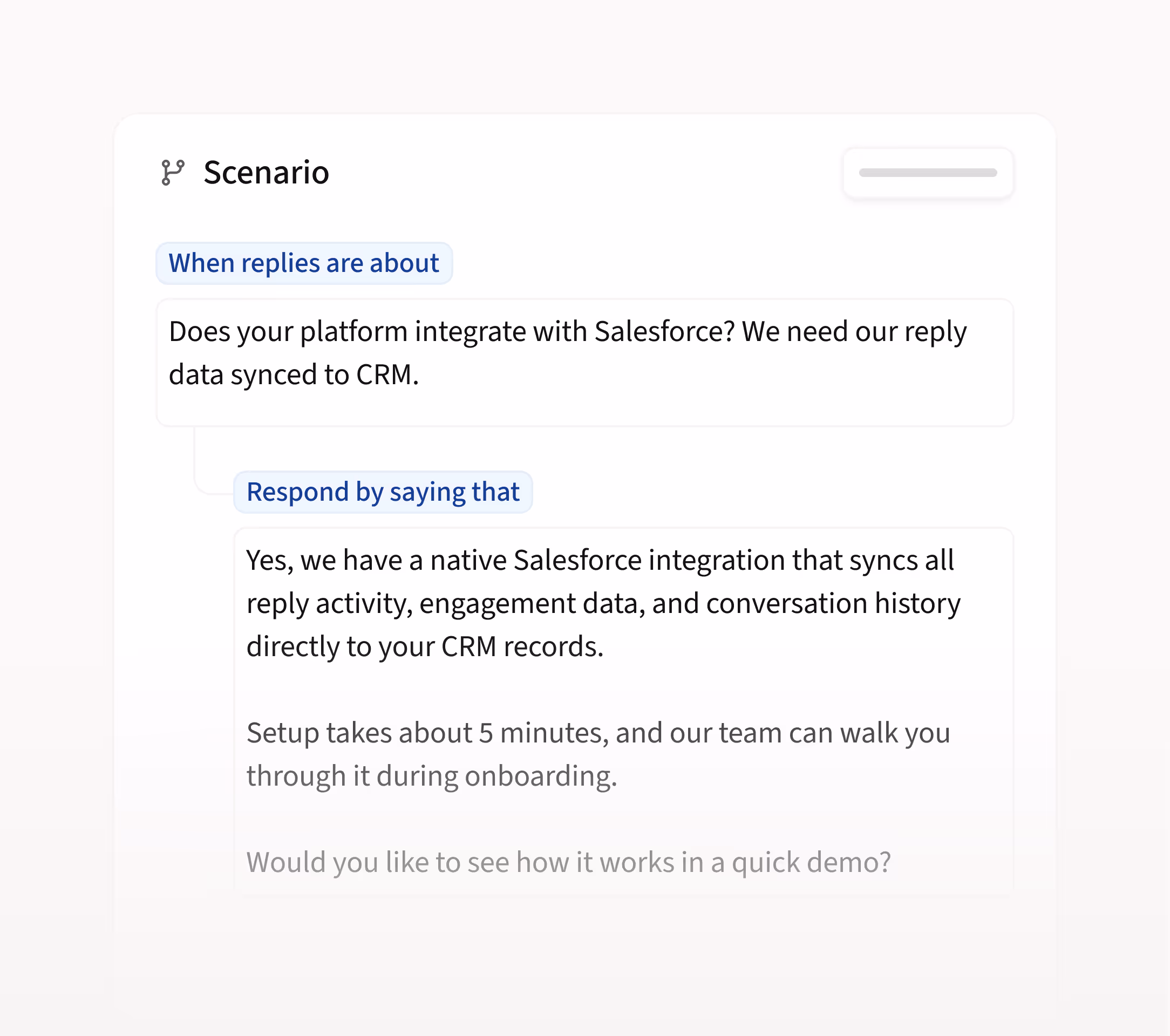Select the Scenario panel heading
Image resolution: width=1170 pixels, height=1036 pixels.
tap(266, 172)
